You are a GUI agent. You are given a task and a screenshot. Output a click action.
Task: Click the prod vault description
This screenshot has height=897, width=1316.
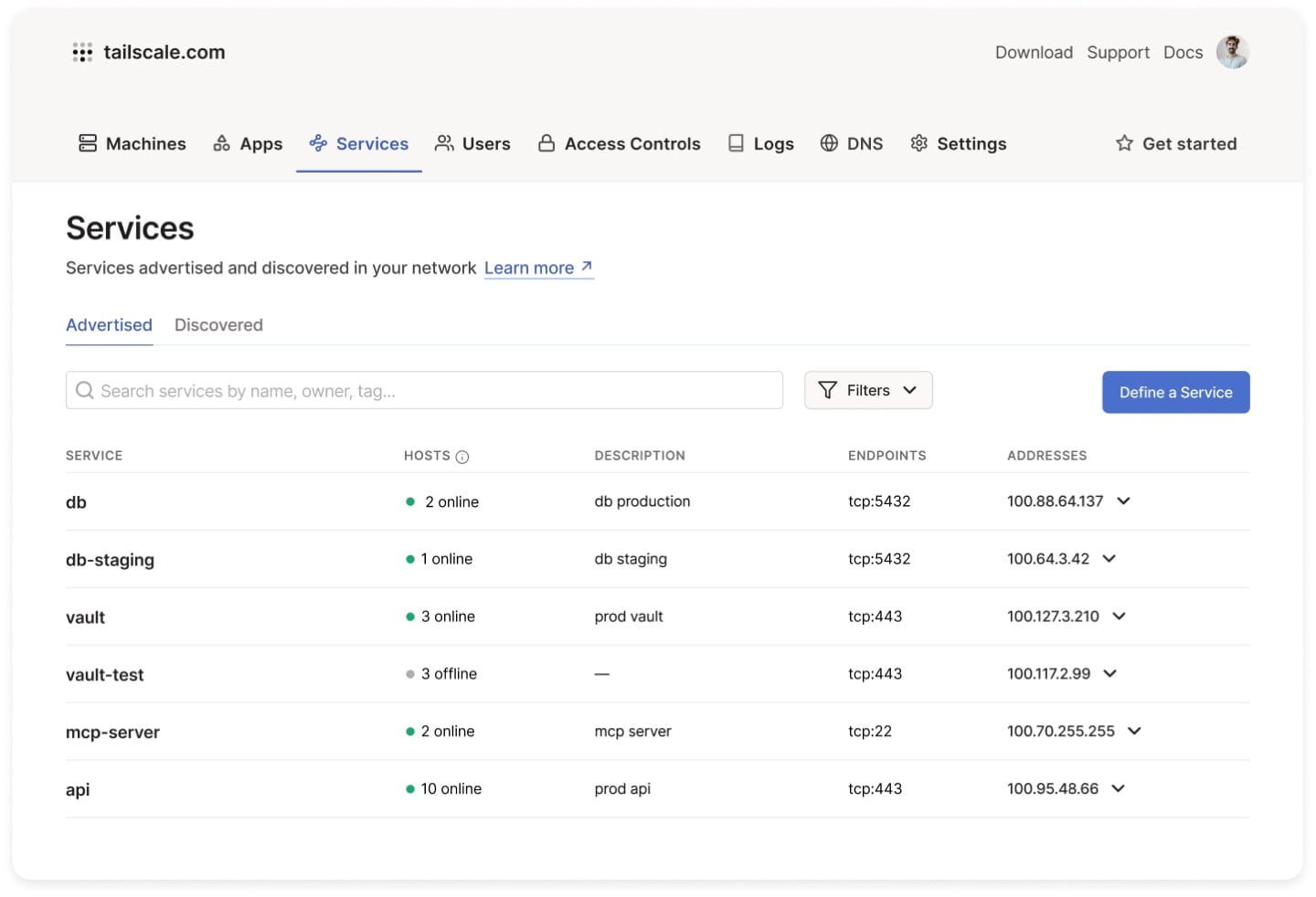629,616
